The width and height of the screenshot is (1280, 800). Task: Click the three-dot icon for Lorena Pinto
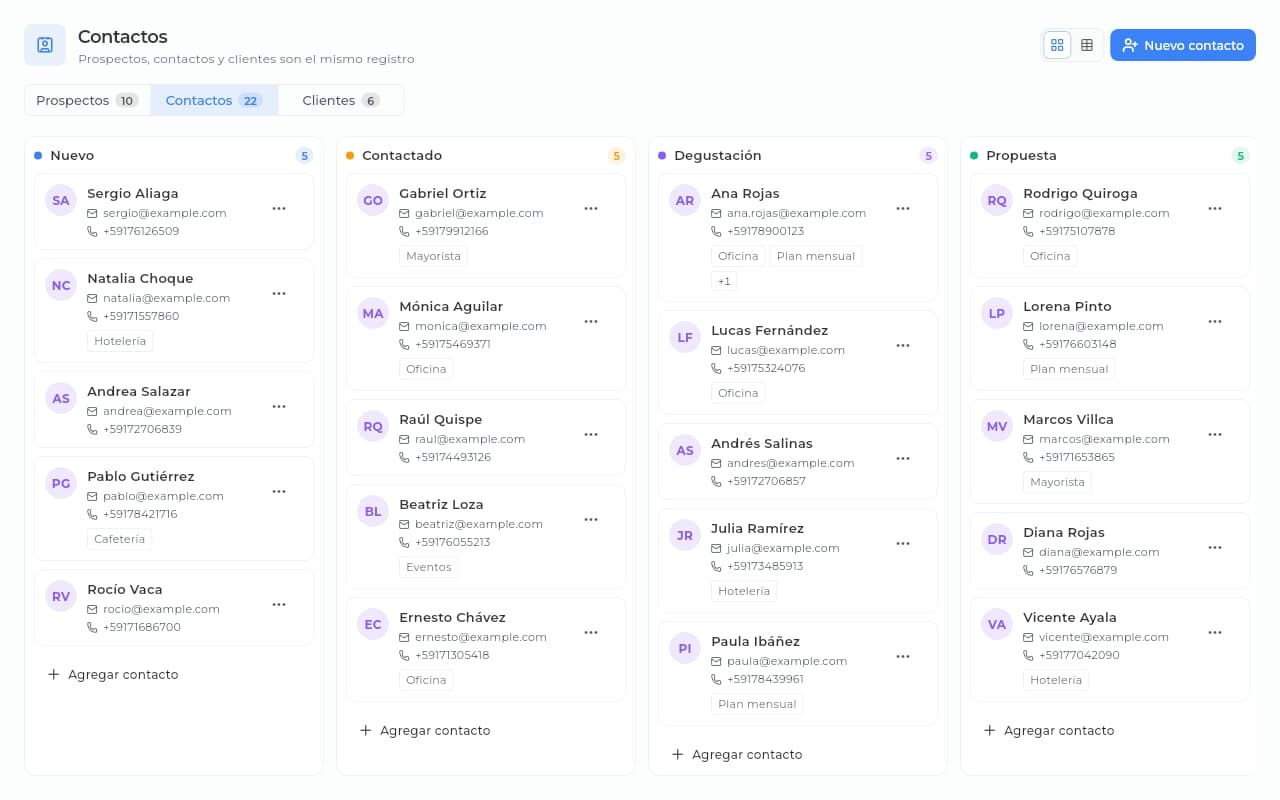click(1215, 321)
